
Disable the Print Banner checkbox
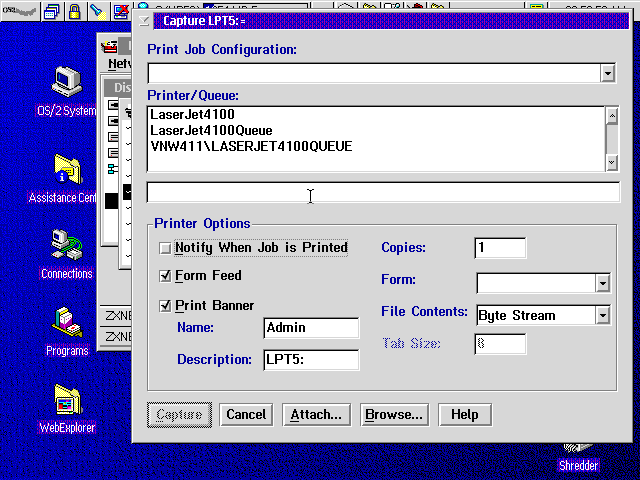(x=165, y=306)
